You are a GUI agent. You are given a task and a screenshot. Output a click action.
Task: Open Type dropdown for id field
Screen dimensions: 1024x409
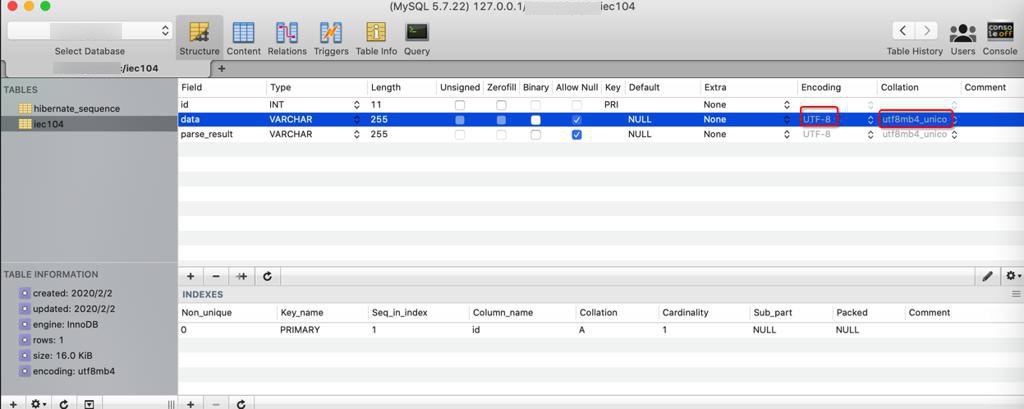tap(357, 105)
